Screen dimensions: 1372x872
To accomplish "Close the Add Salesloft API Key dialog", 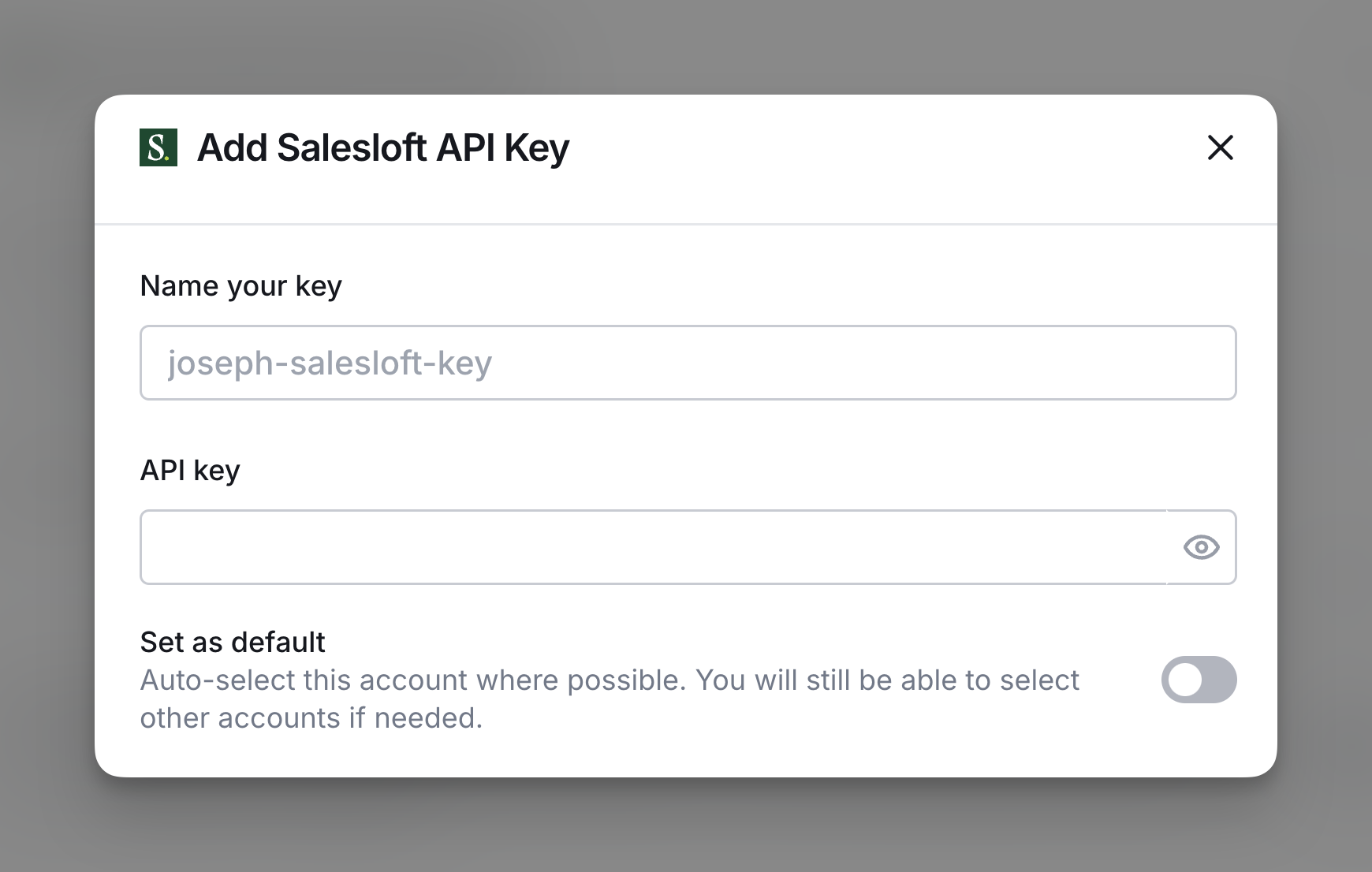I will 1220,147.
